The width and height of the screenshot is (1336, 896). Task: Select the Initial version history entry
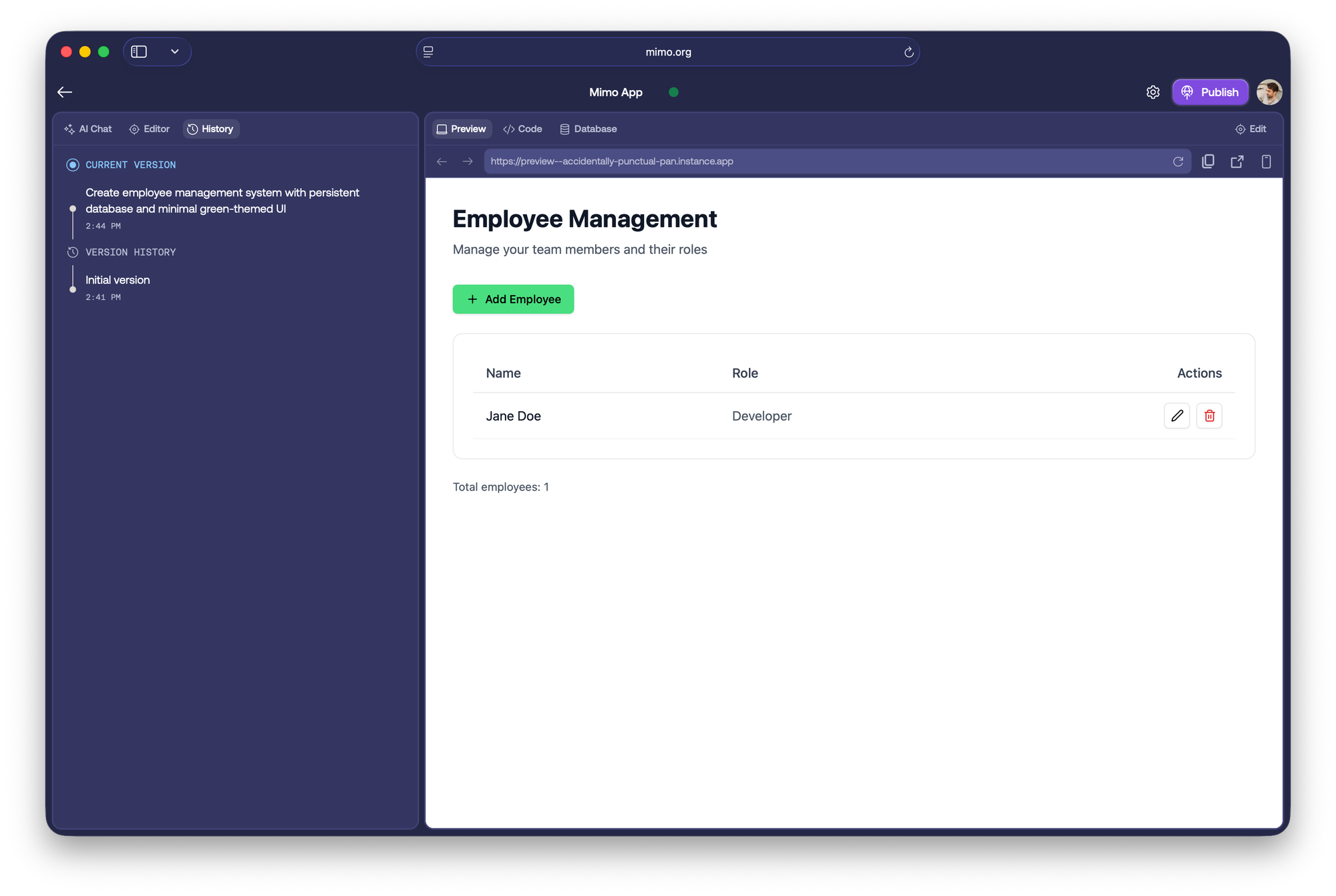[118, 280]
